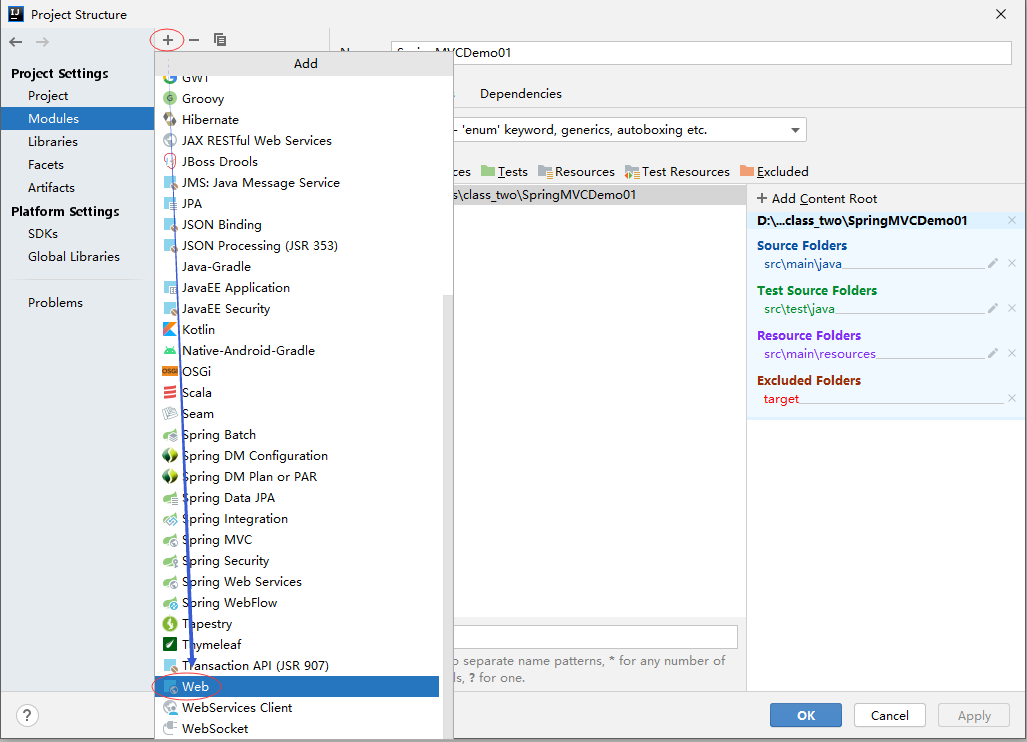This screenshot has width=1027, height=742.
Task: Select Modules in Project Settings
Action: (x=77, y=119)
